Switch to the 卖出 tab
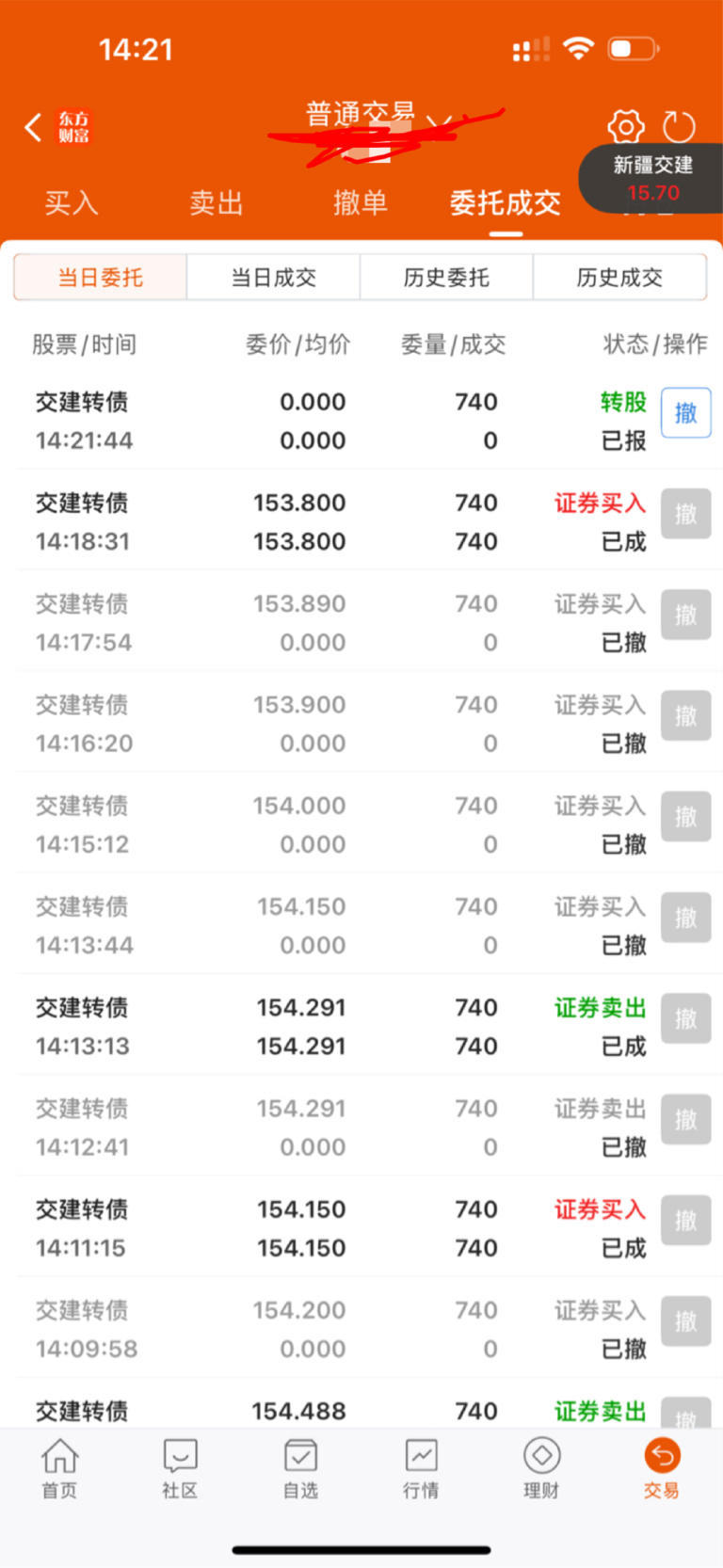 point(217,202)
